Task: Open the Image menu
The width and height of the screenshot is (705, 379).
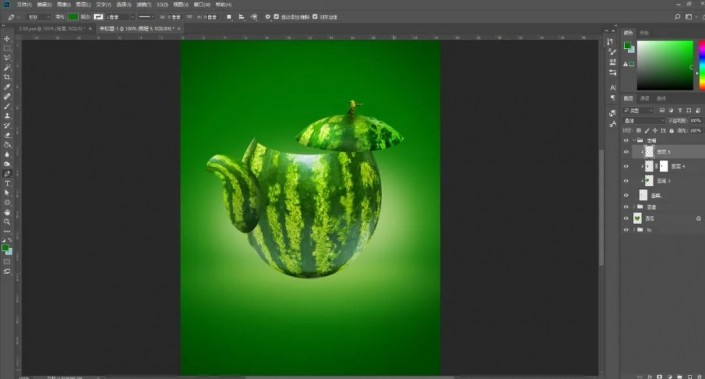Action: 63,4
